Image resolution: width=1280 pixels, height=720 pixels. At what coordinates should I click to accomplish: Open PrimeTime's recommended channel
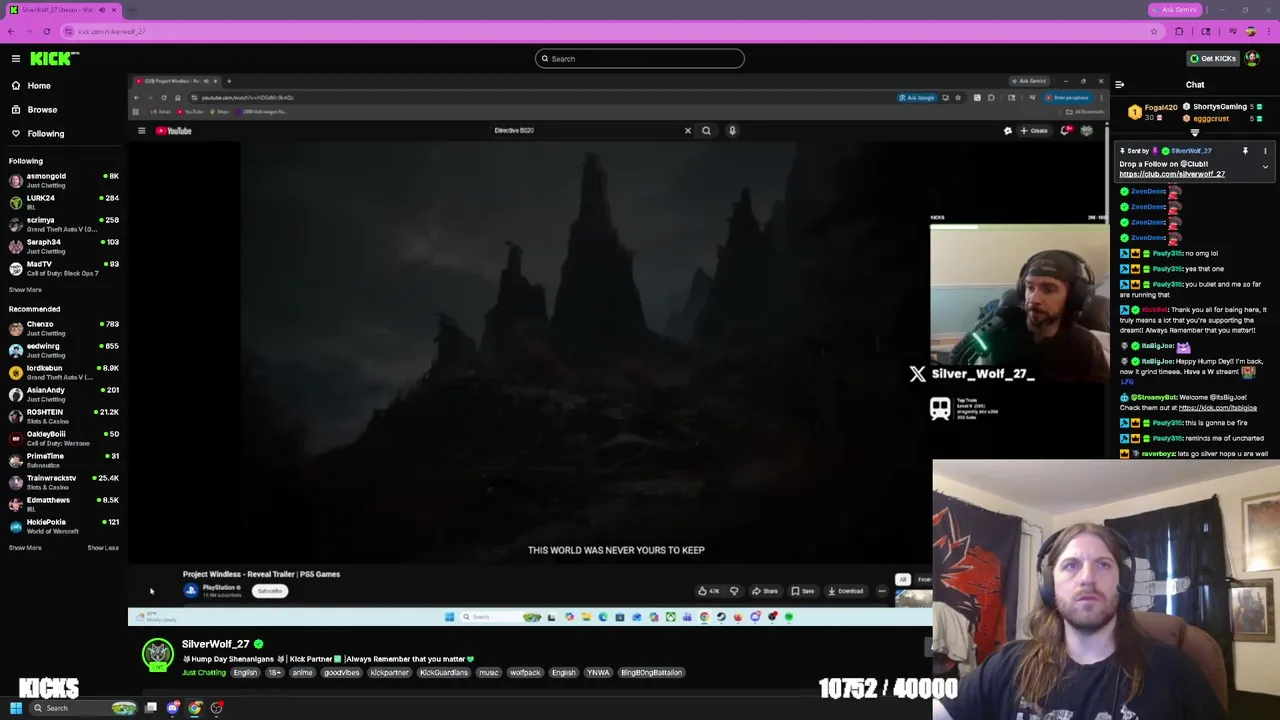64,460
